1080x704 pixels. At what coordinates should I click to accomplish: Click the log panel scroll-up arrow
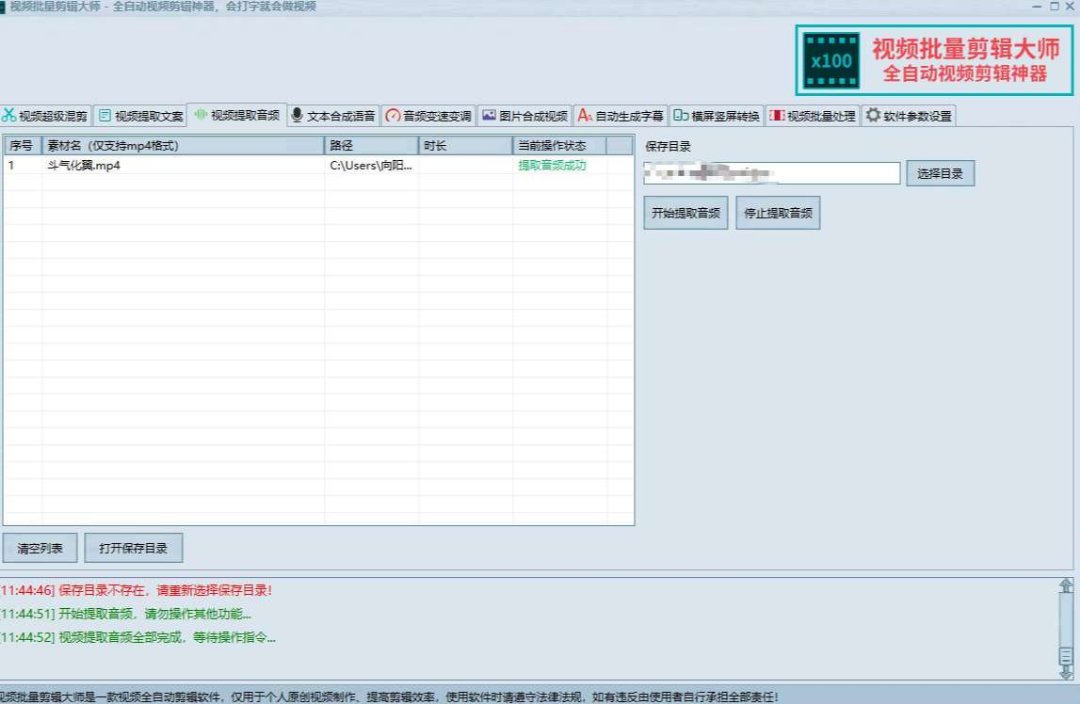(1066, 586)
